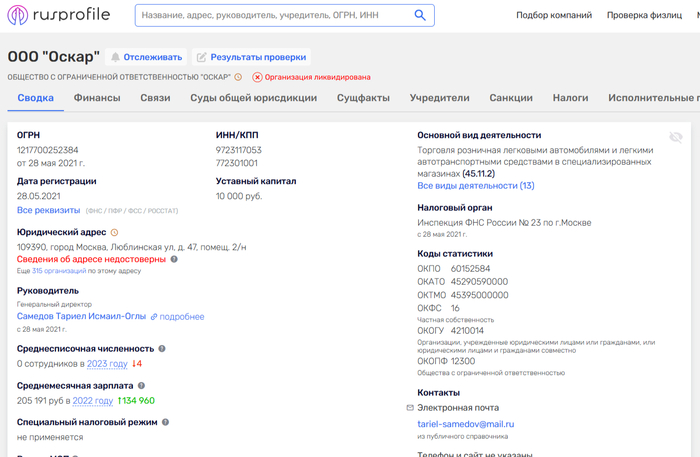This screenshot has width=700, height=457.
Task: Open the 2023 году year selector
Action: (x=107, y=364)
